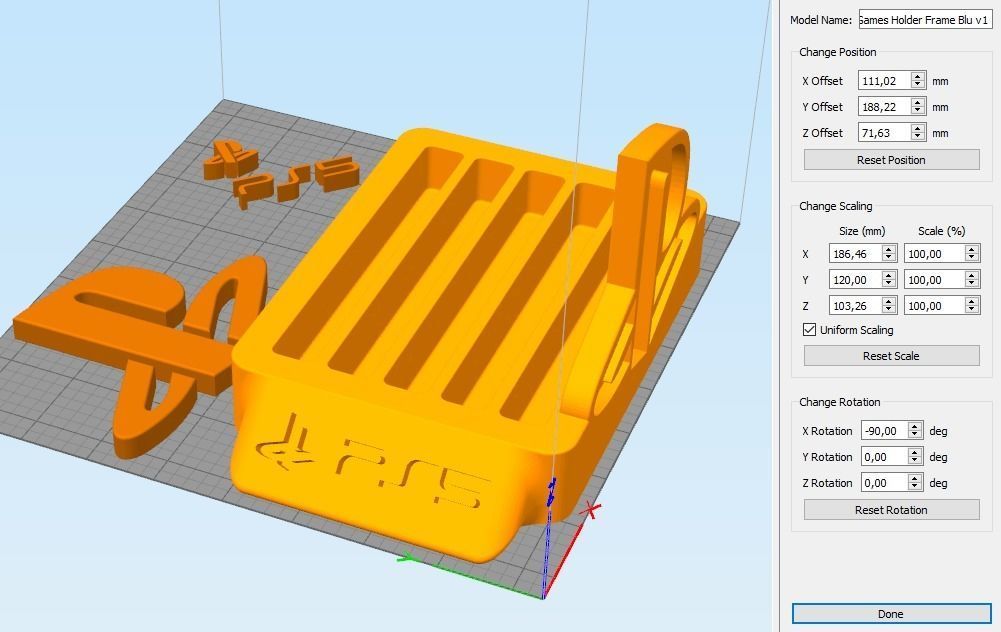Increase X scale percent up arrow

click(972, 249)
